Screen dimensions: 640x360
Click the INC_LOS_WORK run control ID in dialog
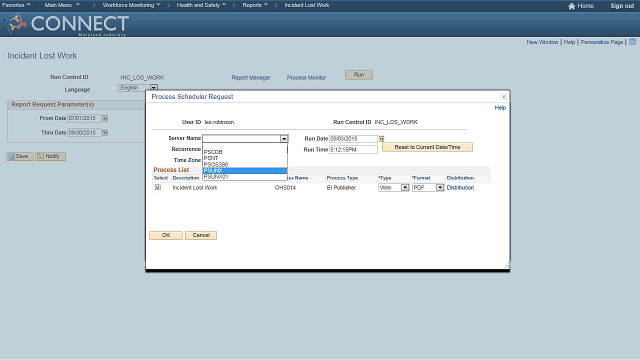tap(396, 122)
